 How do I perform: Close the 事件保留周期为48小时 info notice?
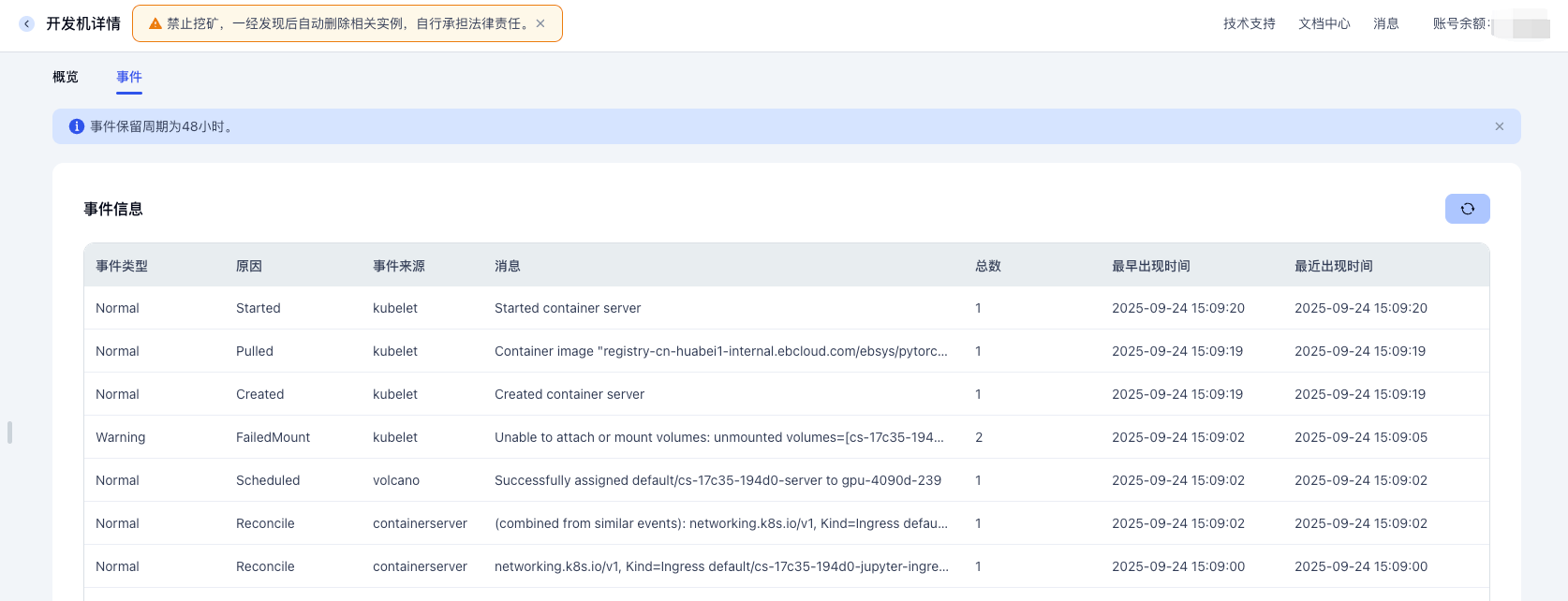click(x=1499, y=126)
